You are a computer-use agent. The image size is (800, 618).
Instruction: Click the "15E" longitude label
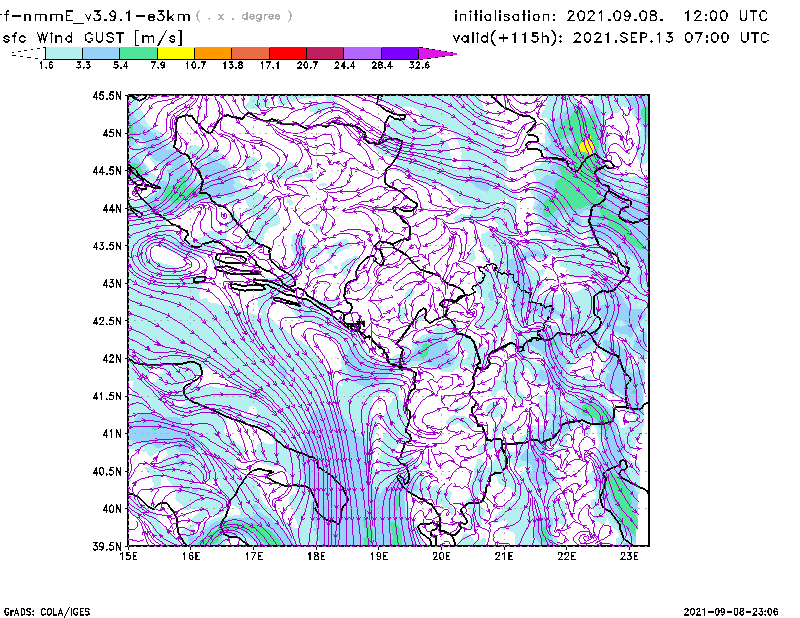(x=128, y=556)
